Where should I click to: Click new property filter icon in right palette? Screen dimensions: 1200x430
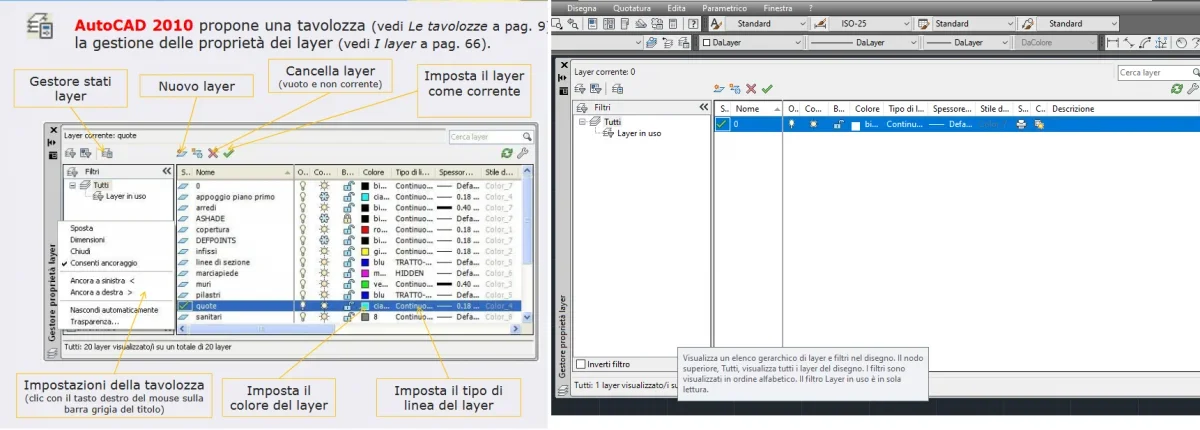click(x=580, y=89)
